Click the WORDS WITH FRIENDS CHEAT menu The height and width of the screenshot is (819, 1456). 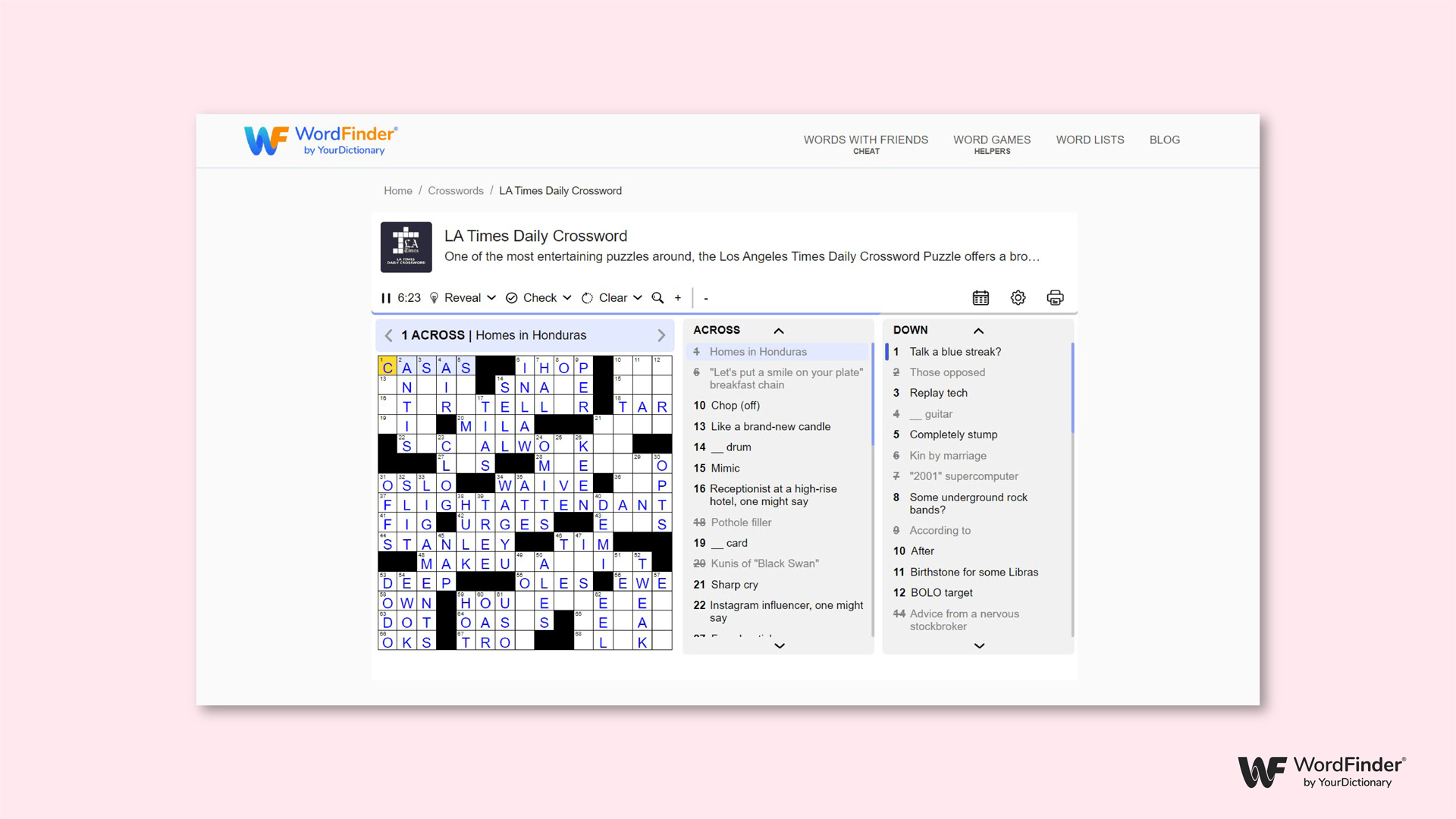tap(867, 144)
